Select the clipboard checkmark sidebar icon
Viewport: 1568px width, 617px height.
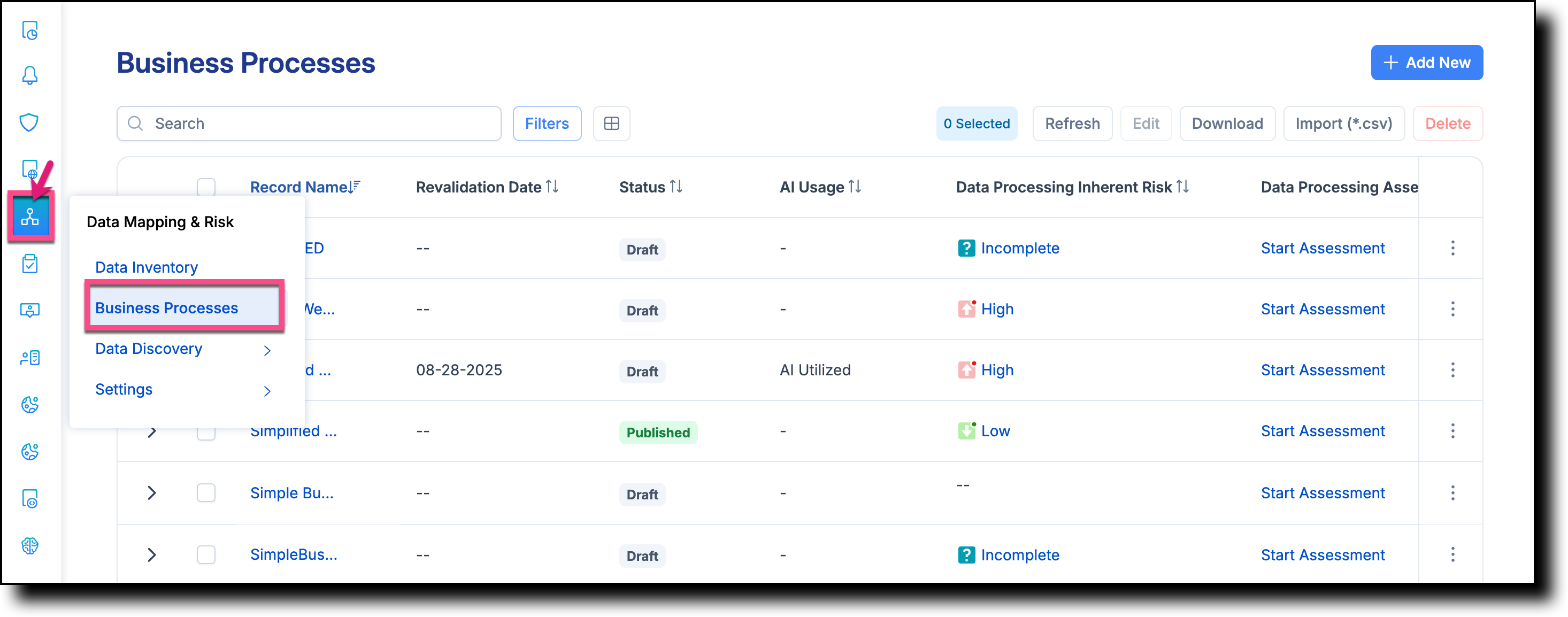click(x=30, y=264)
